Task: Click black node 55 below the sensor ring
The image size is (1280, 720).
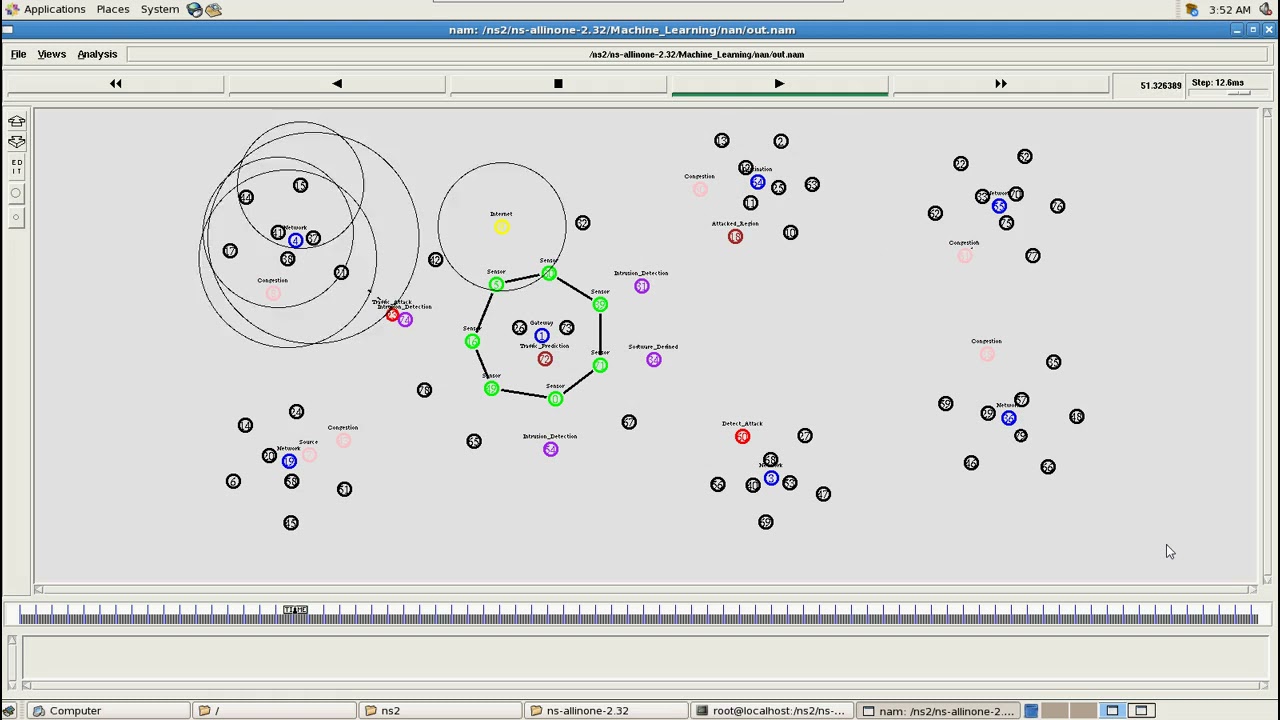Action: (x=474, y=441)
